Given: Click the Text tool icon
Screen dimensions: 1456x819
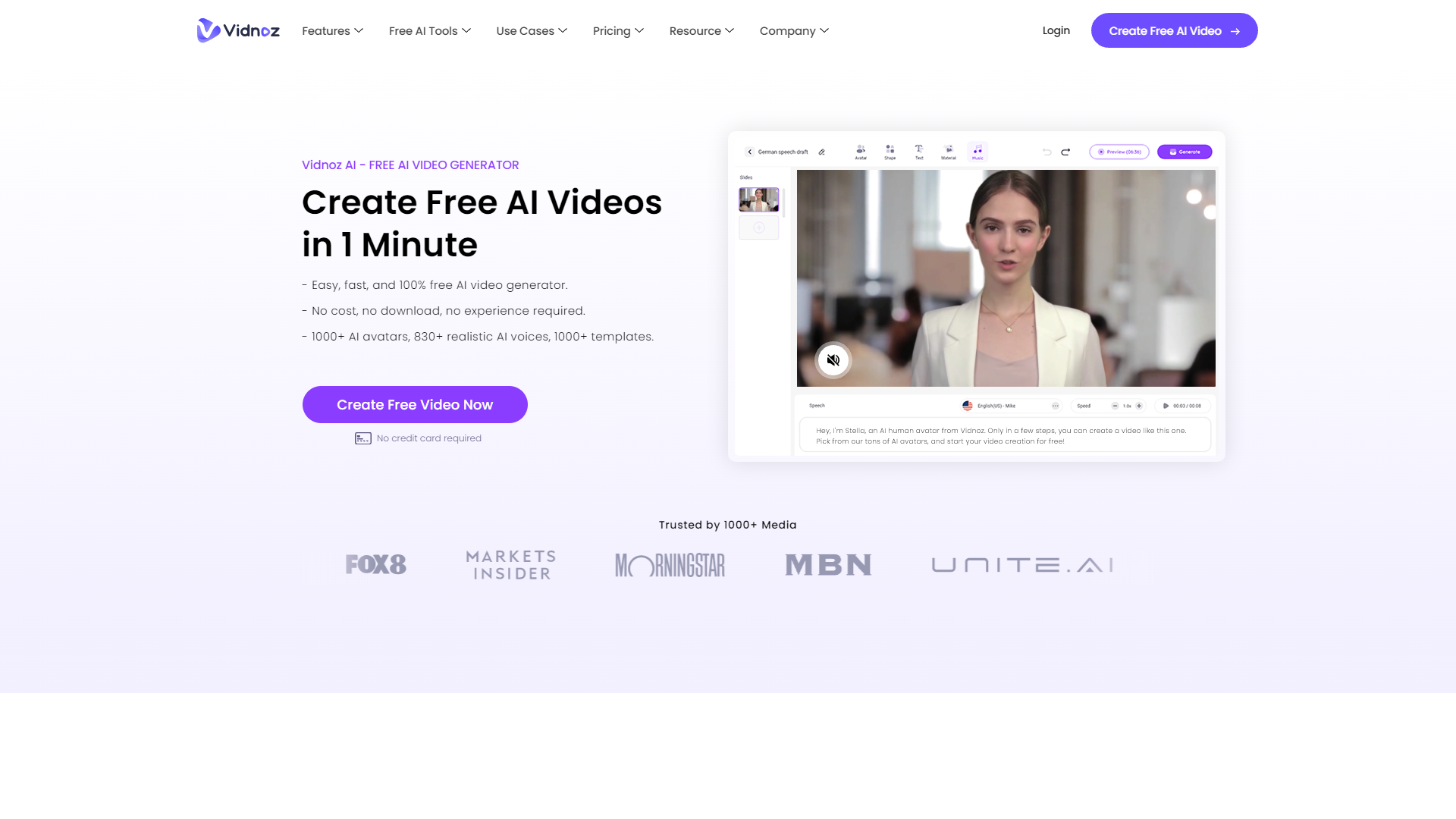Looking at the screenshot, I should click(x=918, y=152).
